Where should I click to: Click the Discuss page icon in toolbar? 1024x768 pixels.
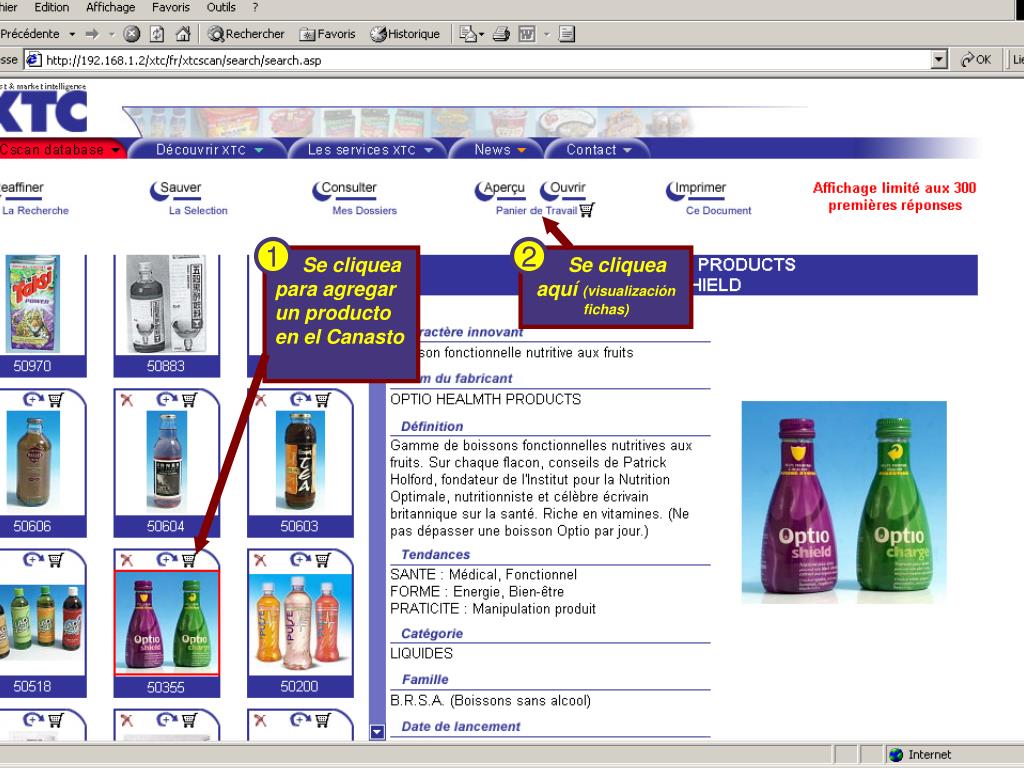click(567, 34)
